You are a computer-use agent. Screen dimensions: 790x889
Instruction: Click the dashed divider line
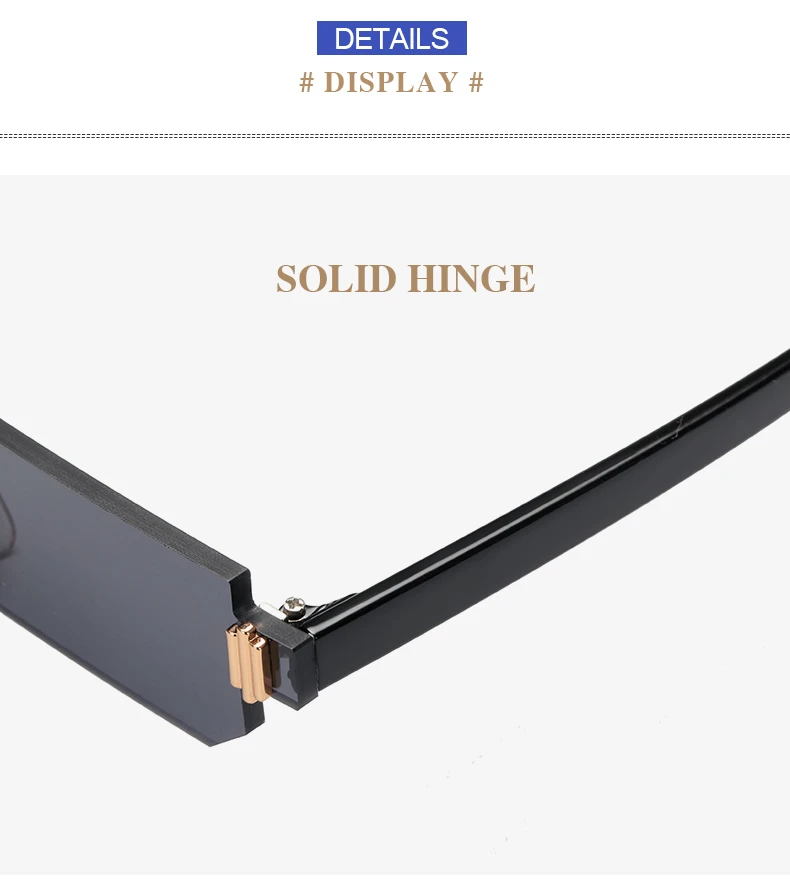click(x=395, y=136)
